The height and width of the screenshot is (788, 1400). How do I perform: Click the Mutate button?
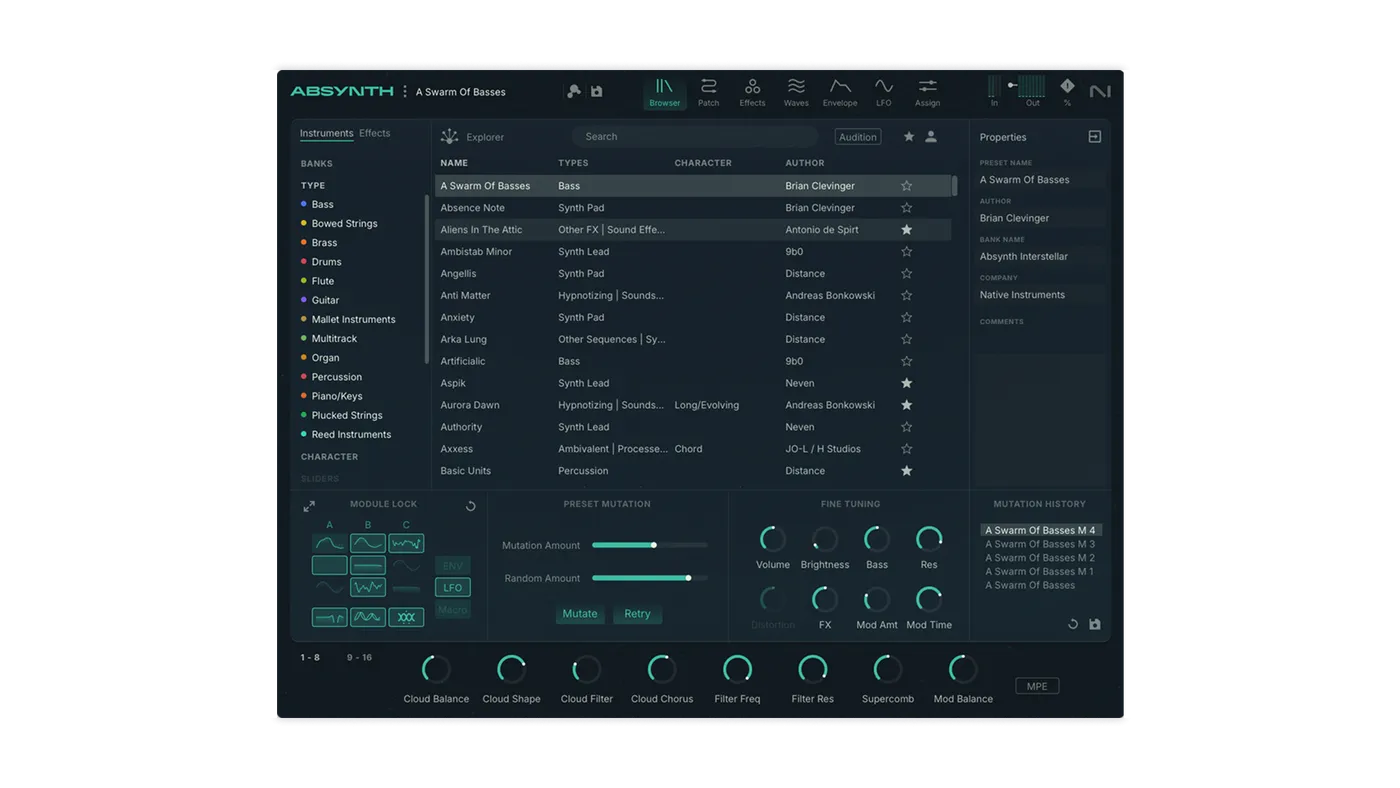click(x=580, y=614)
